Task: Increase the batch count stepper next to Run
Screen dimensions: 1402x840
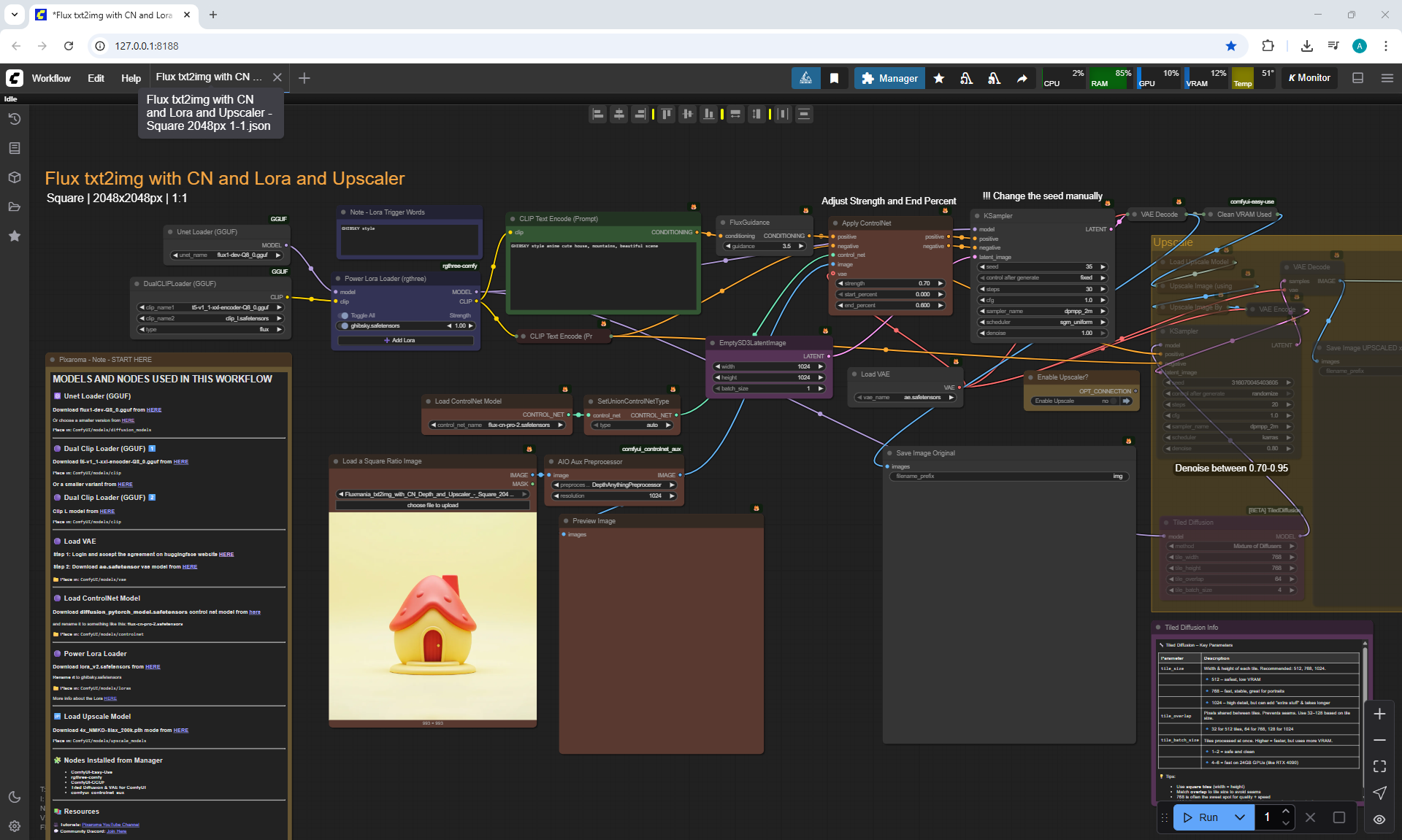Action: (1286, 812)
